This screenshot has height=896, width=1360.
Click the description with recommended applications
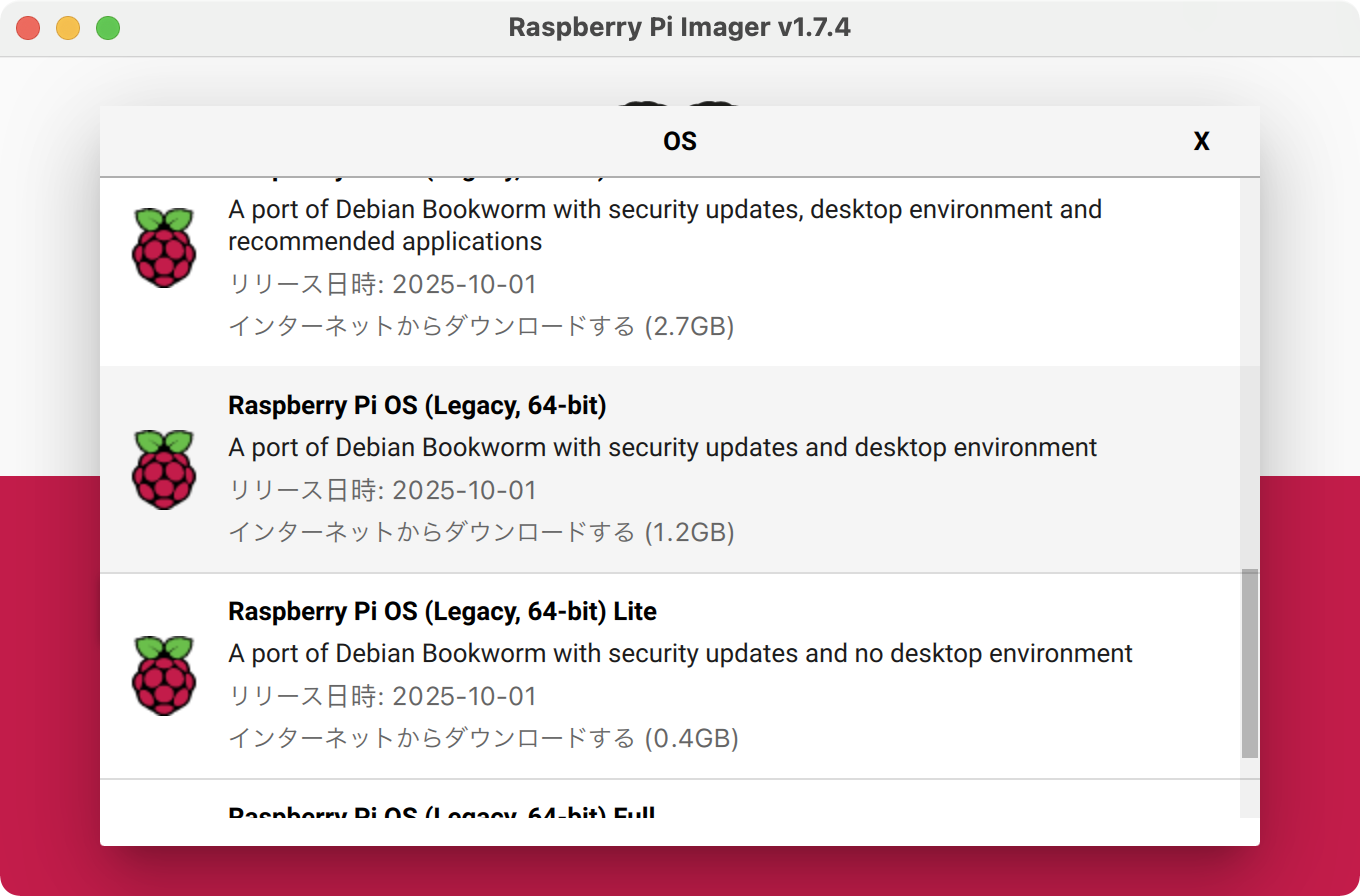click(x=665, y=225)
